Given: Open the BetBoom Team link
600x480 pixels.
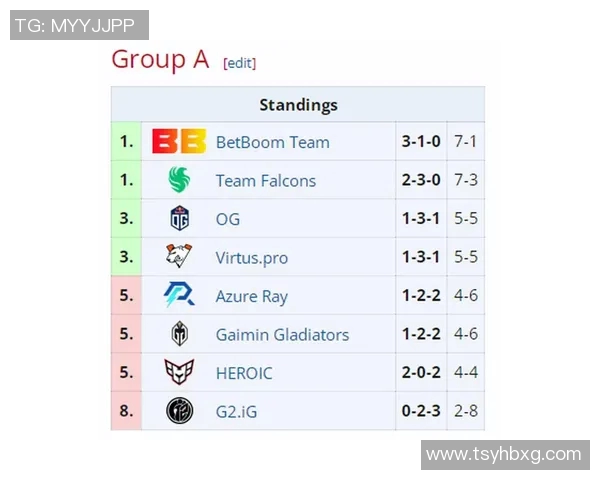Looking at the screenshot, I should click(x=272, y=143).
